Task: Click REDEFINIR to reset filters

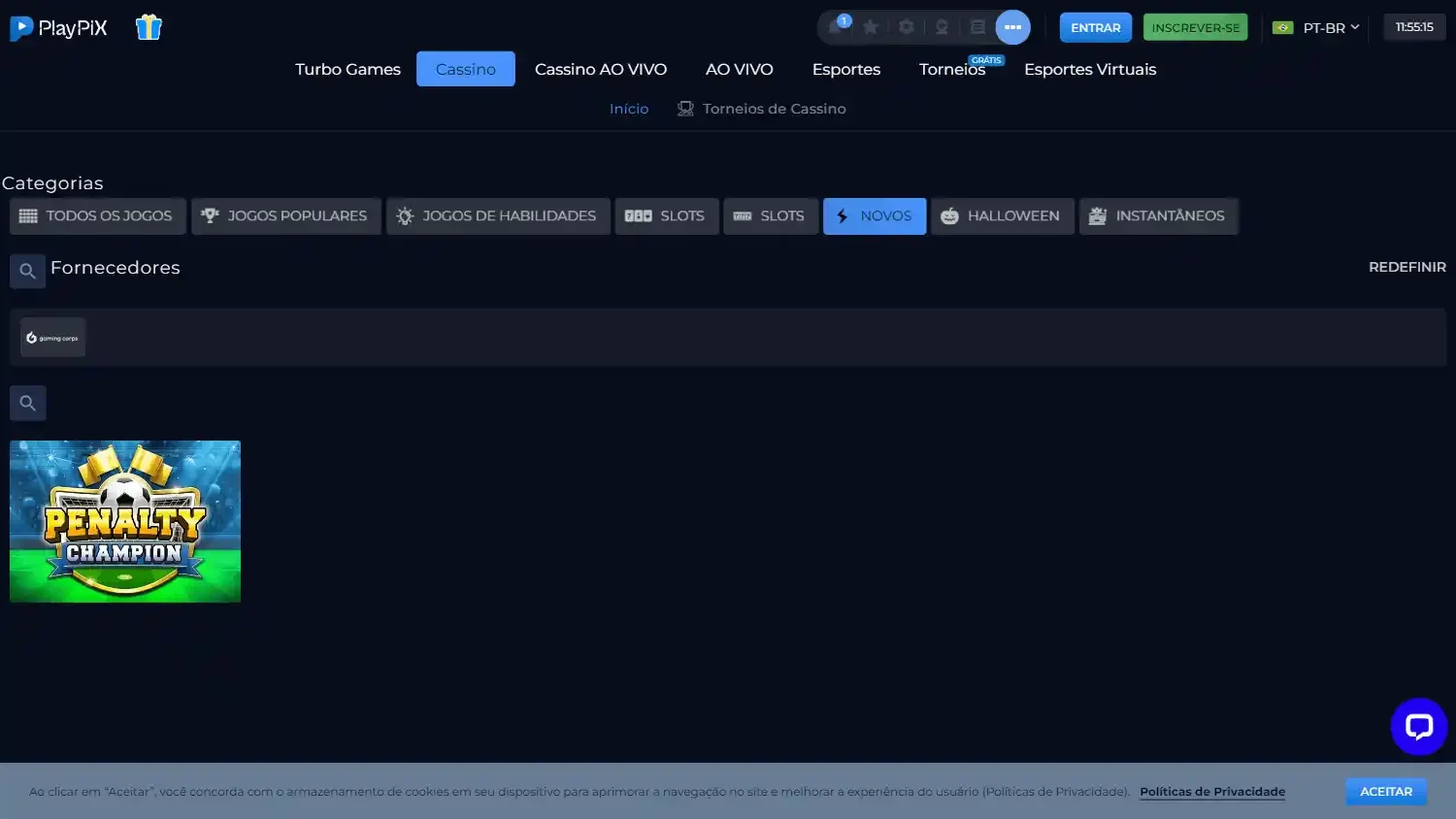Action: (1406, 267)
